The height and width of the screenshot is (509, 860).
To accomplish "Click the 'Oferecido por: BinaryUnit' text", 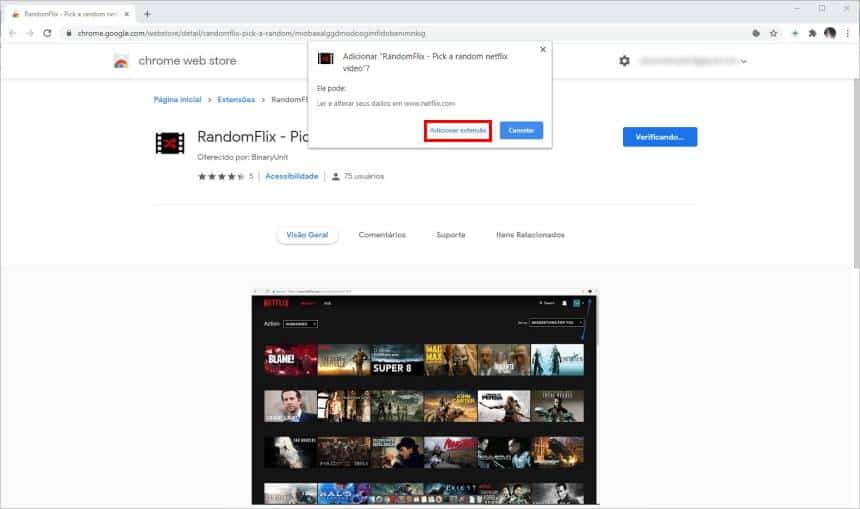I will (x=242, y=157).
